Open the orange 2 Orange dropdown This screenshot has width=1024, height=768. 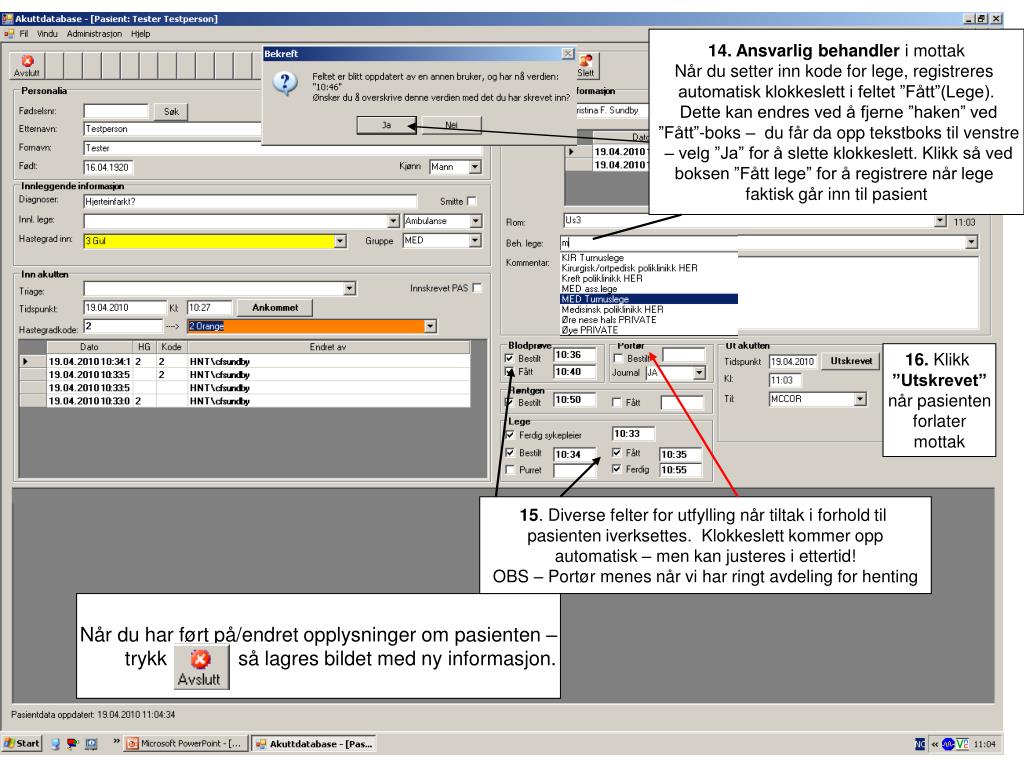[x=430, y=326]
